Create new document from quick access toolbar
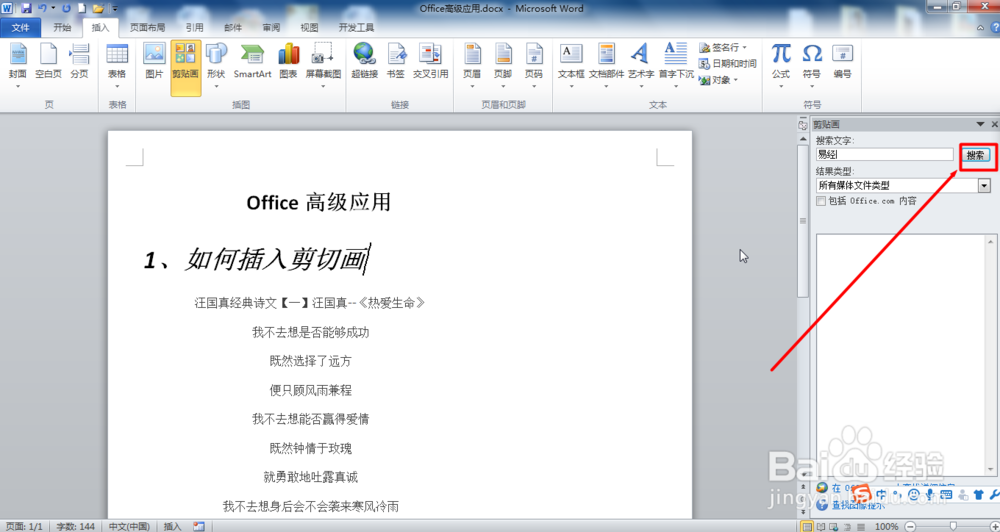 (82, 8)
